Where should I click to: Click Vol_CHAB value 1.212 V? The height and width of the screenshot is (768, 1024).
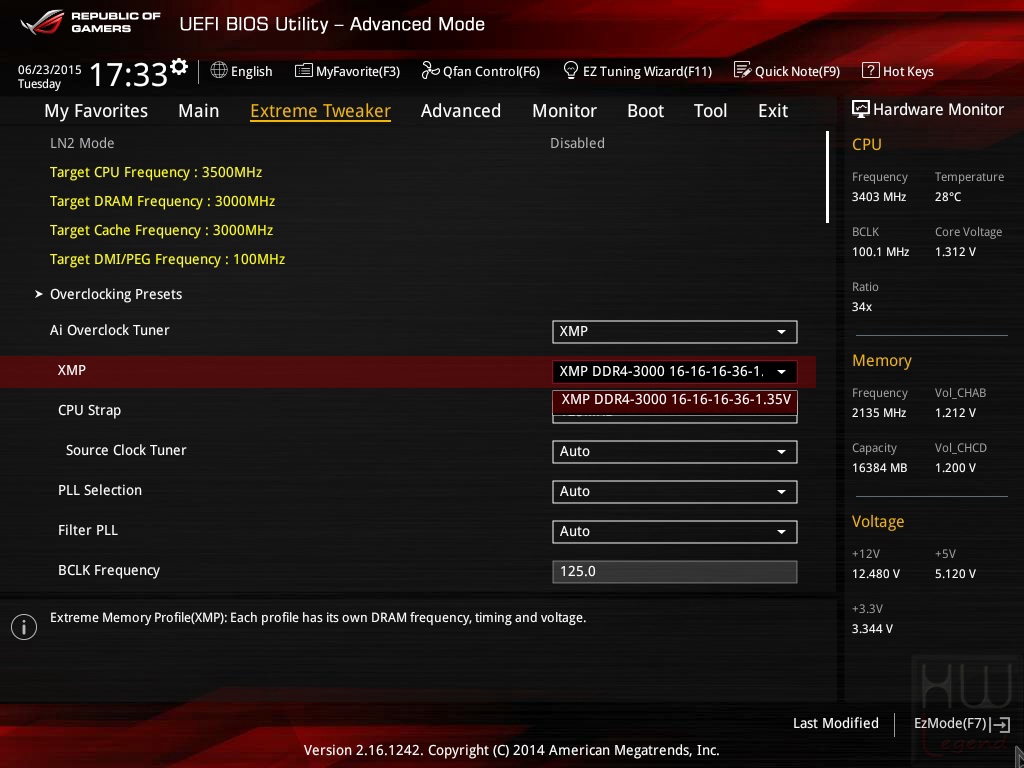coord(955,413)
